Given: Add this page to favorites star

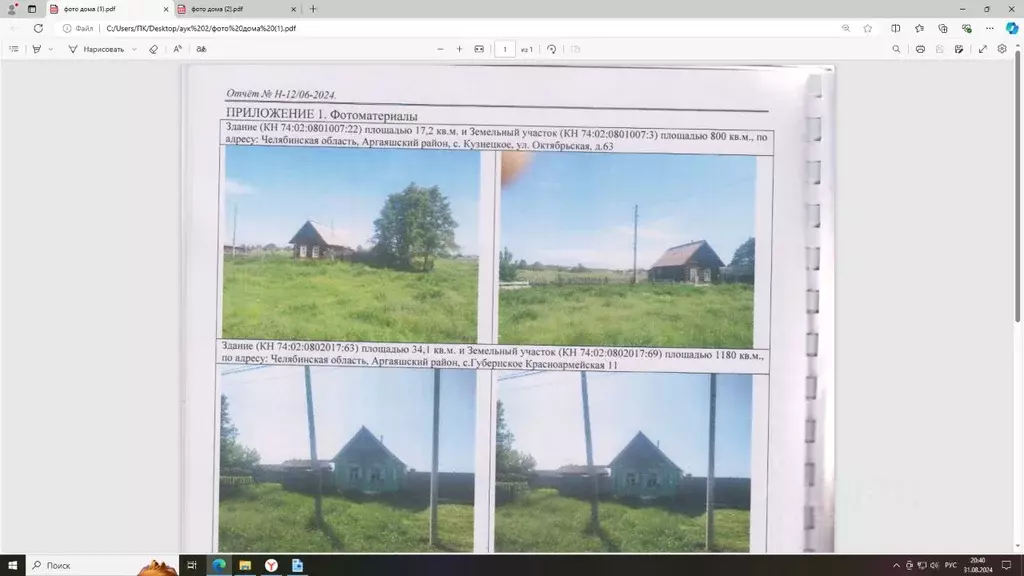Looking at the screenshot, I should pos(868,28).
